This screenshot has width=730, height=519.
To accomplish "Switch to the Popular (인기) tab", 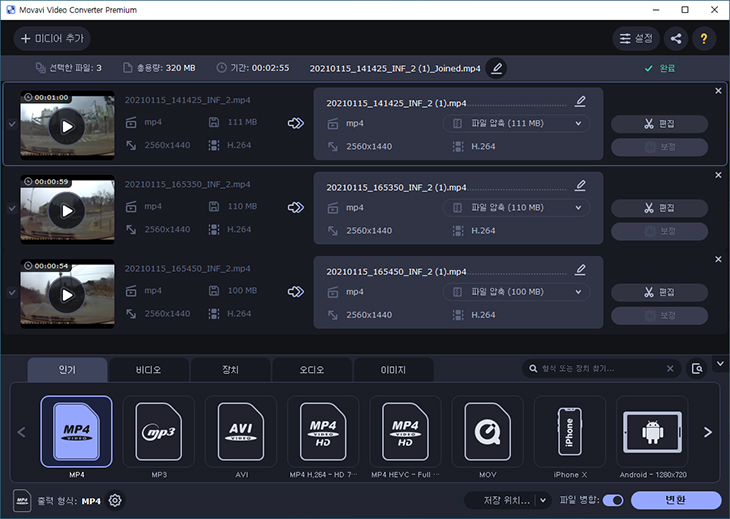I will (x=67, y=370).
